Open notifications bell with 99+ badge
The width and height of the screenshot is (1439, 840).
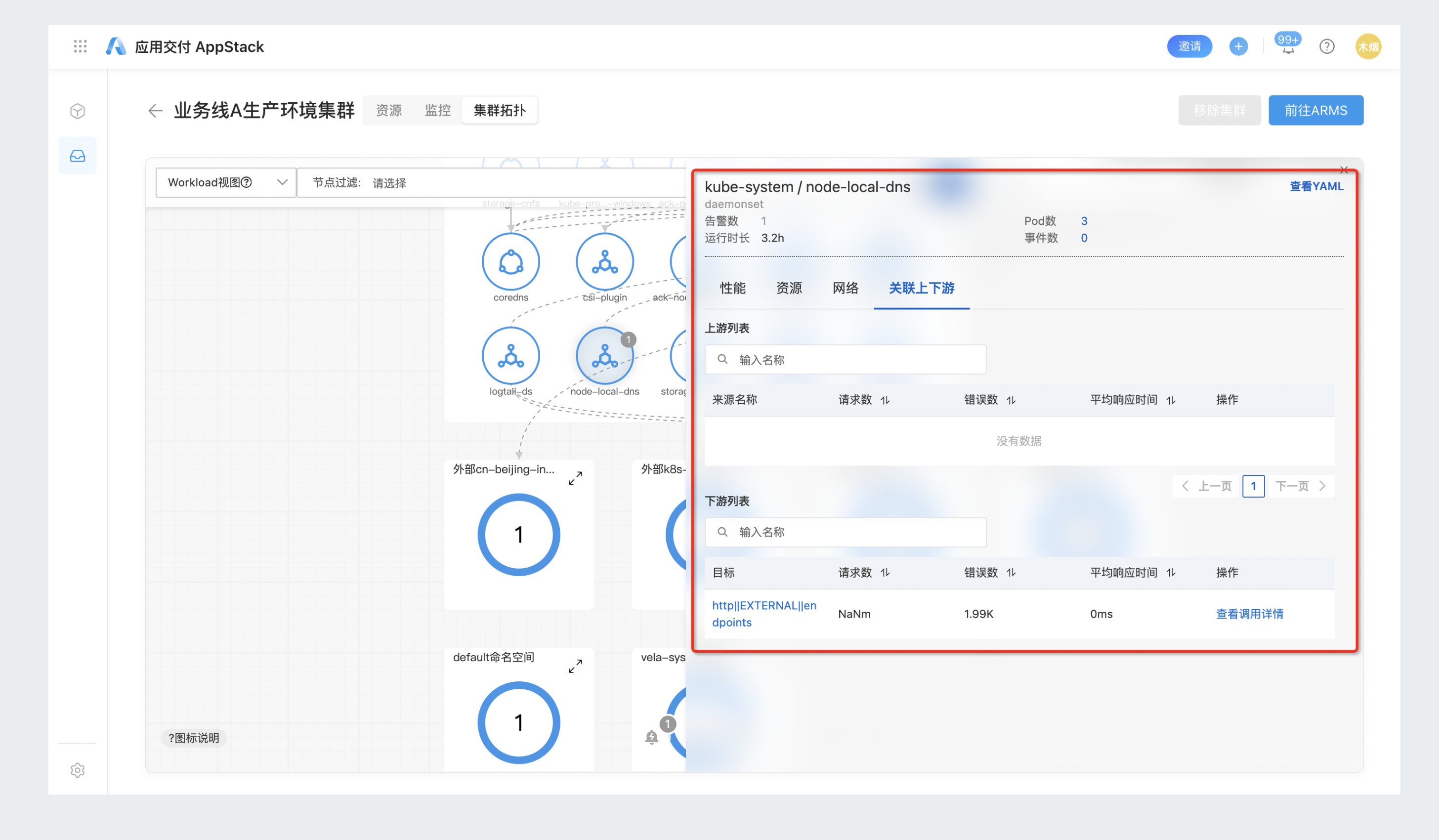1288,44
